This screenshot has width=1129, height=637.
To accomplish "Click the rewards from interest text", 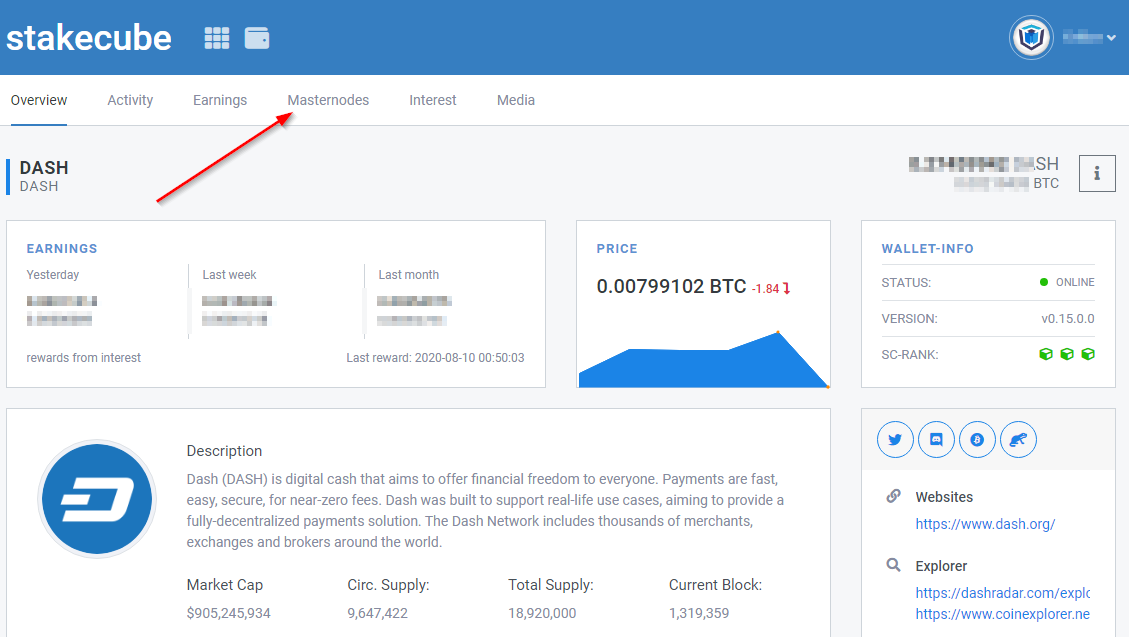I will [84, 358].
